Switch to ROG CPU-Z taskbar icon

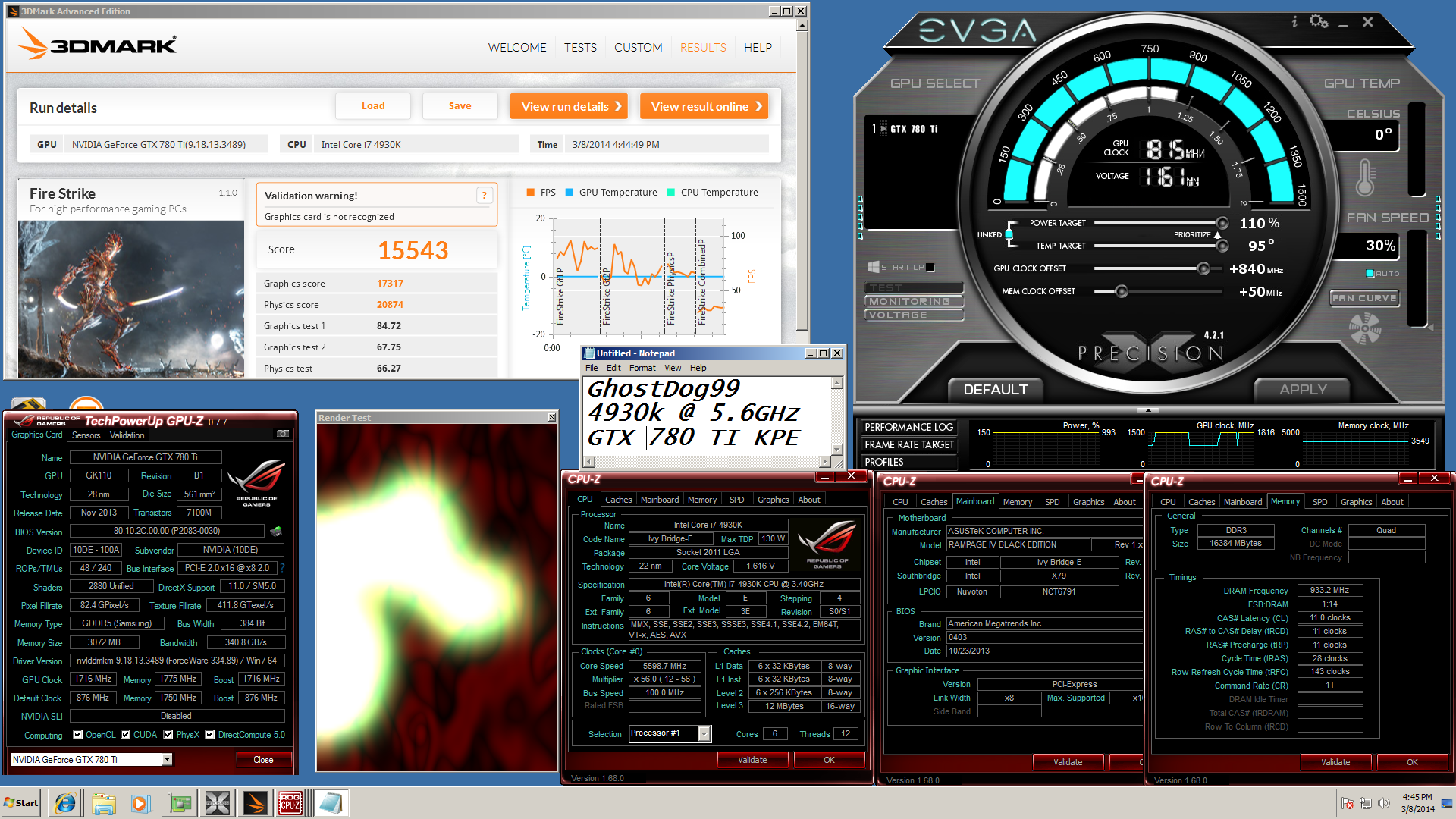click(291, 803)
